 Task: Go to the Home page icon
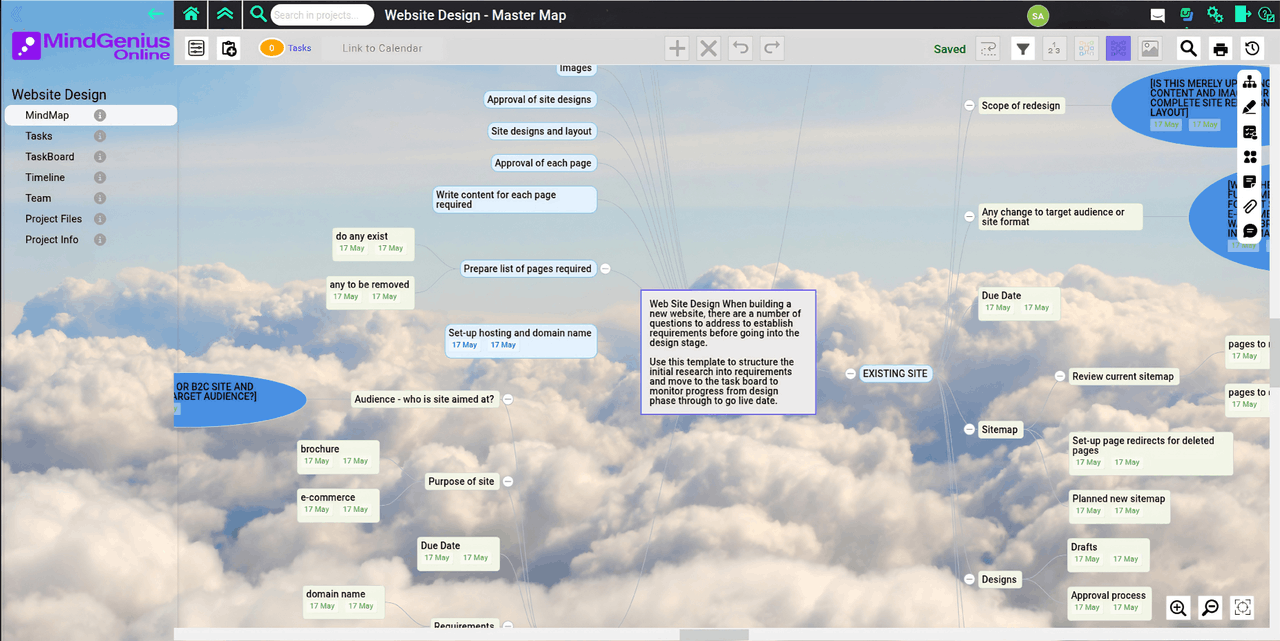[191, 14]
